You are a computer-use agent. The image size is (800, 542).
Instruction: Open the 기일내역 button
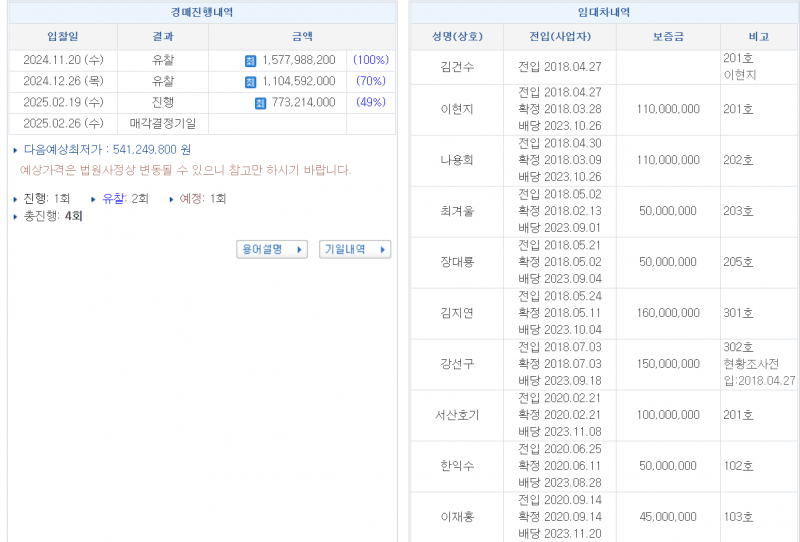pos(354,249)
